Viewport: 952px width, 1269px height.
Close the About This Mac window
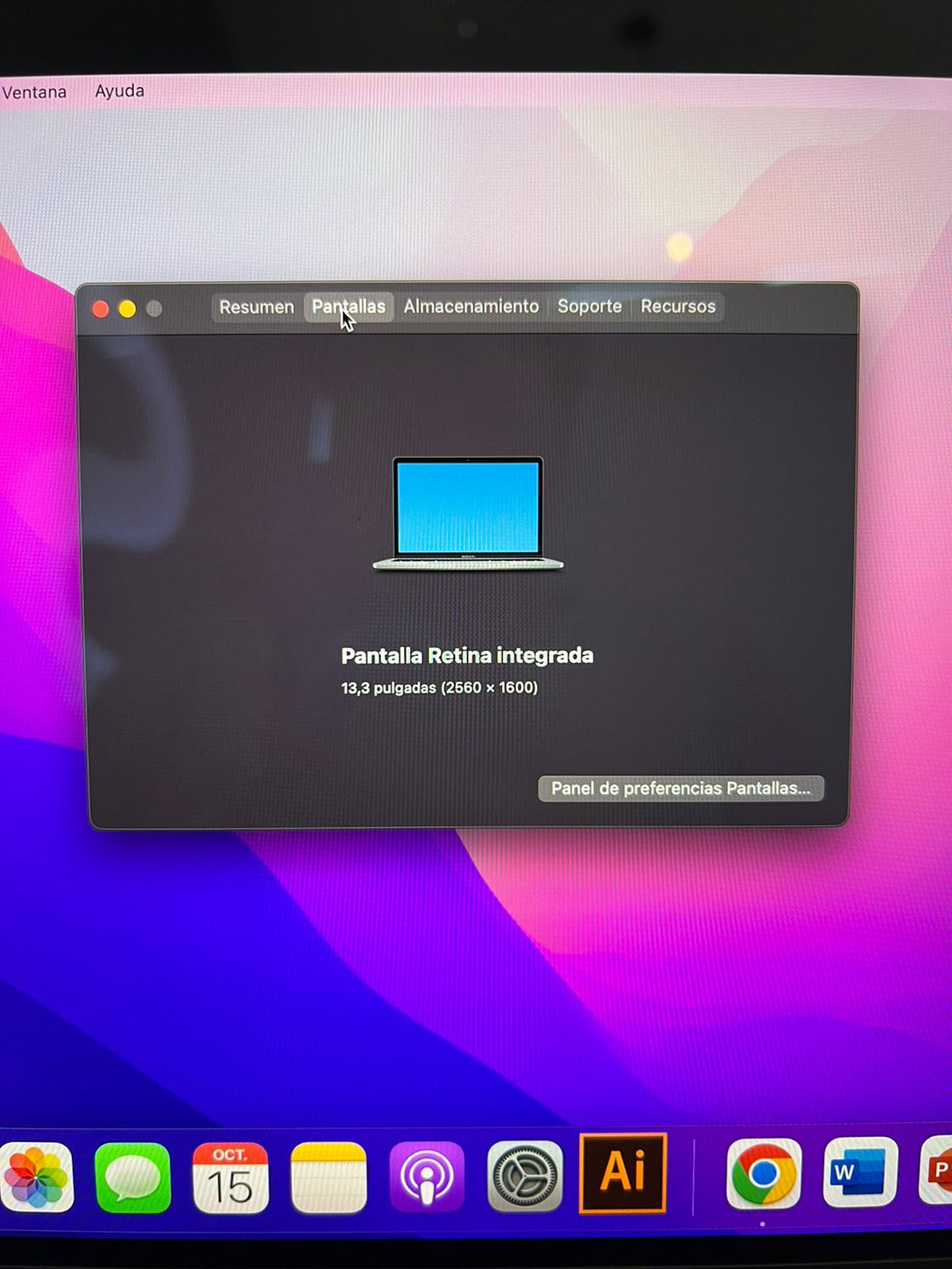click(101, 309)
